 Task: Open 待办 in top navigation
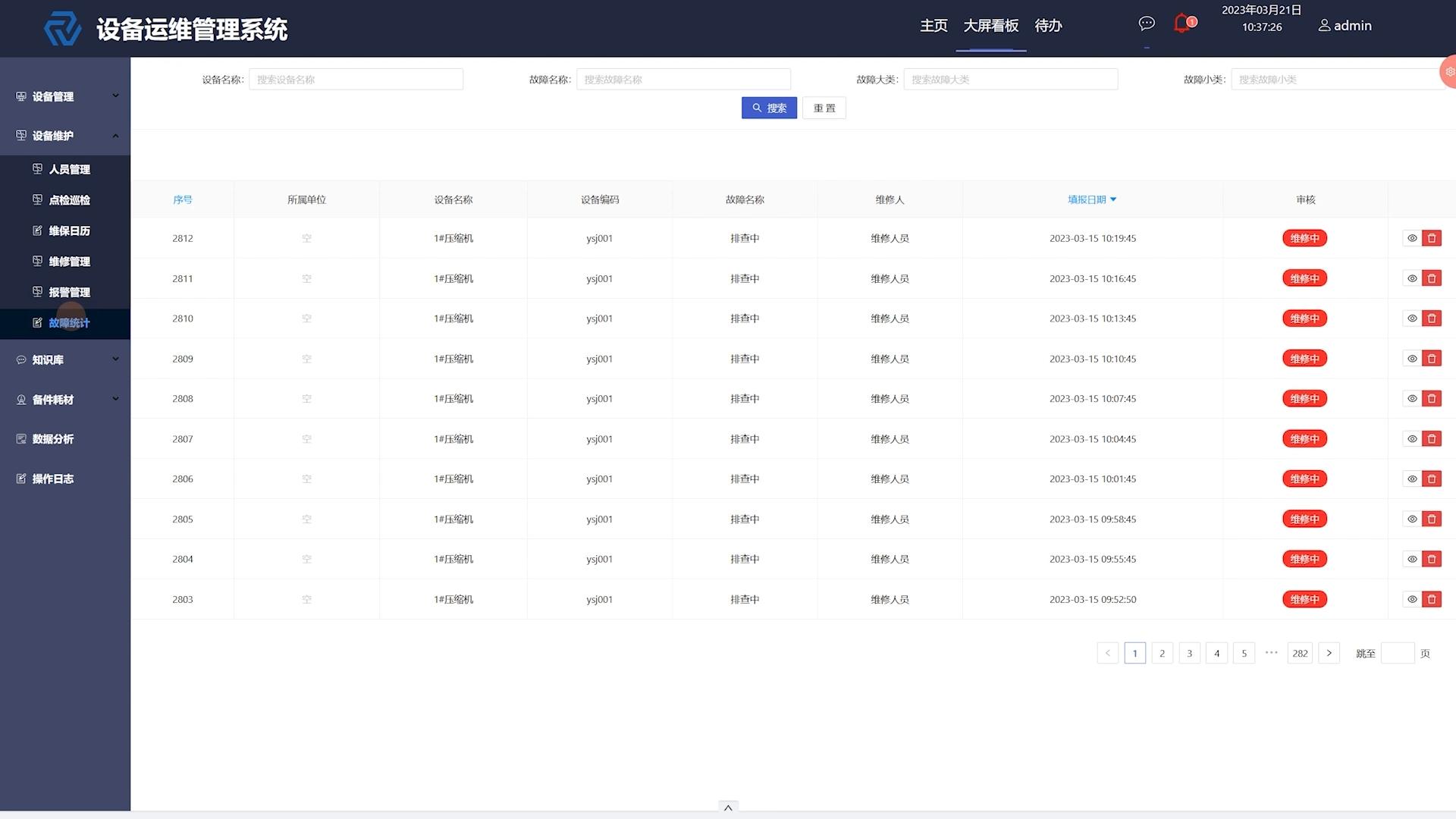click(x=1048, y=26)
